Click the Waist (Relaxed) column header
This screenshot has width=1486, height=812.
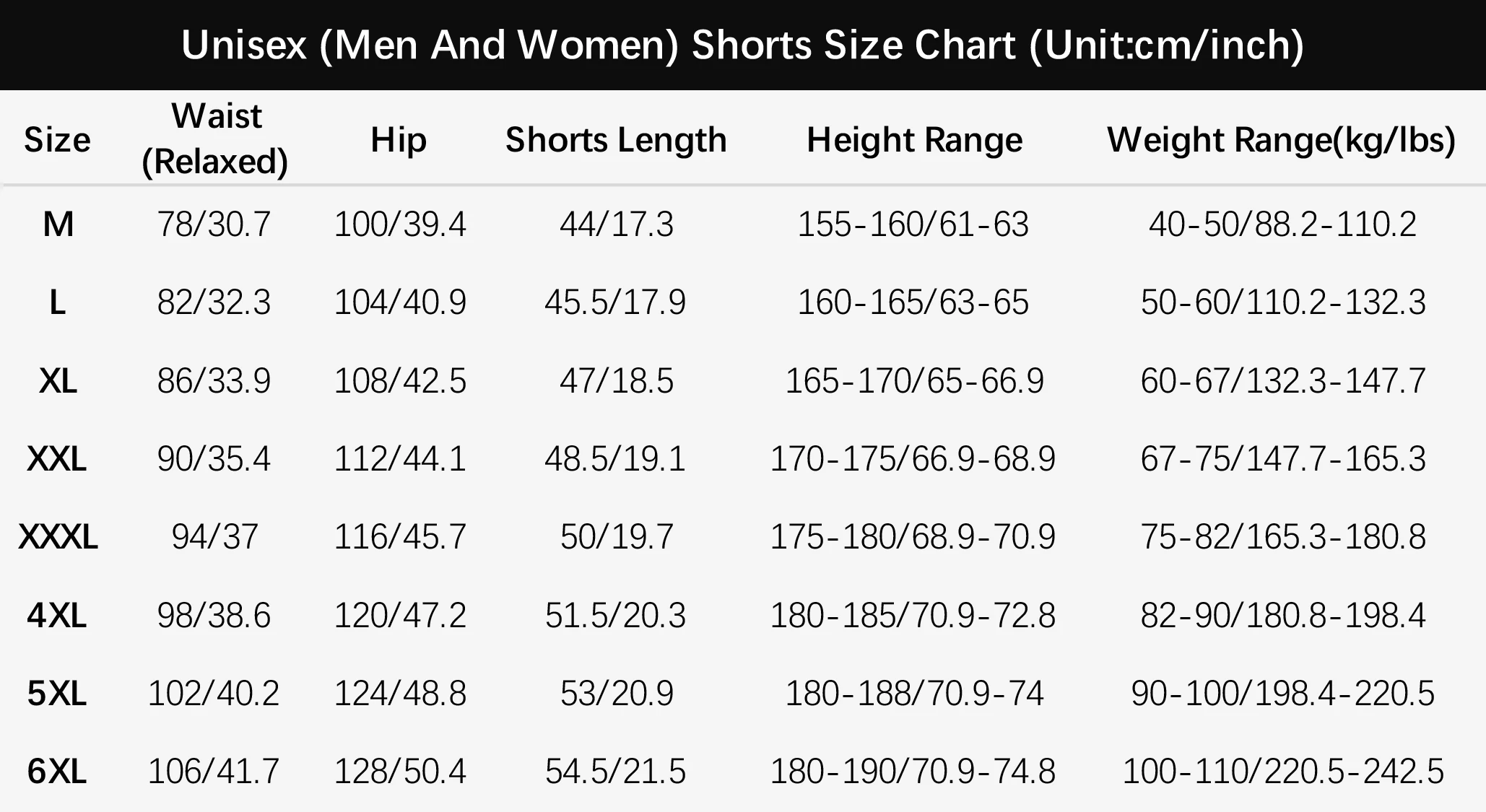pos(215,139)
